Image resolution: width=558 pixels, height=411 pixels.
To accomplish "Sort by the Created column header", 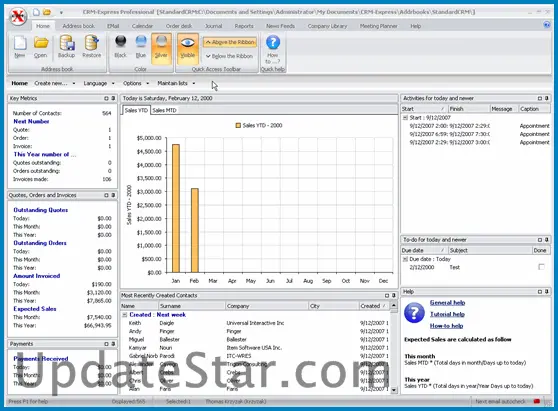I will point(373,306).
